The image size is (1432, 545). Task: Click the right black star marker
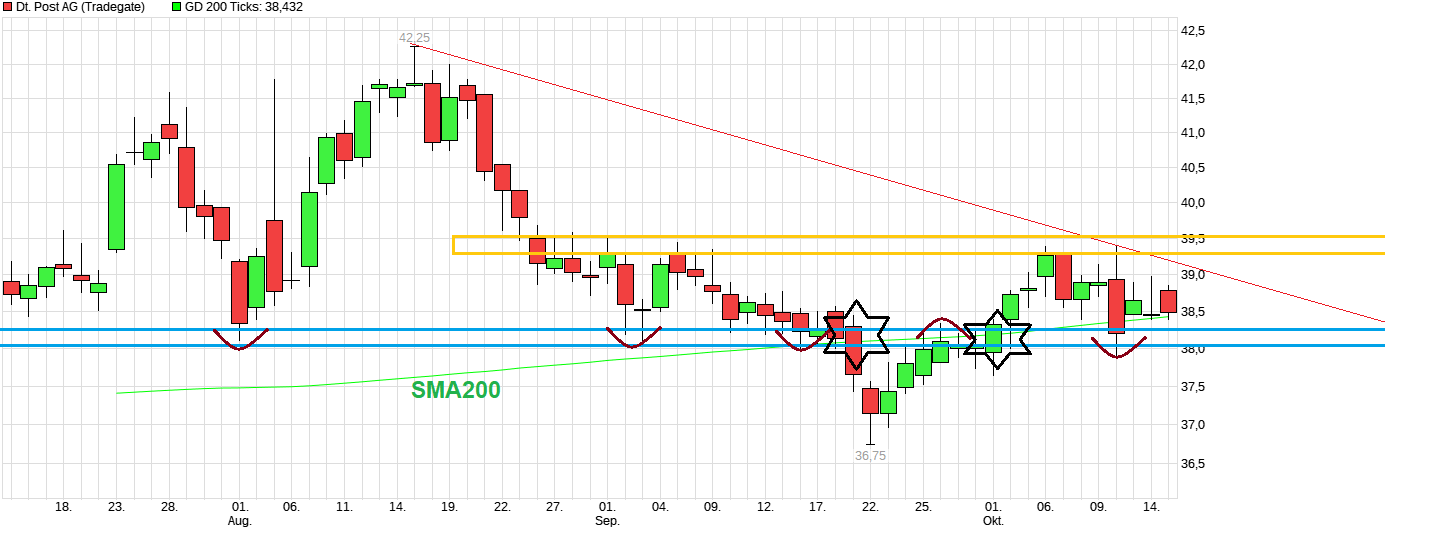click(996, 339)
